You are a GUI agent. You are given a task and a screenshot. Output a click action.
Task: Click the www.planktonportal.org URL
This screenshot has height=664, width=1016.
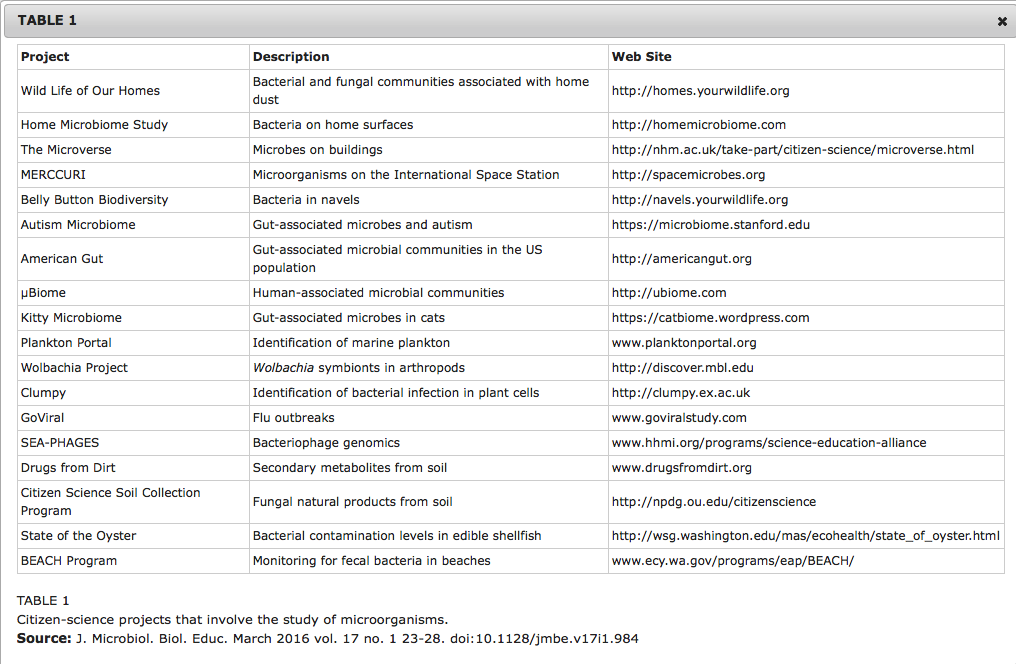(684, 343)
